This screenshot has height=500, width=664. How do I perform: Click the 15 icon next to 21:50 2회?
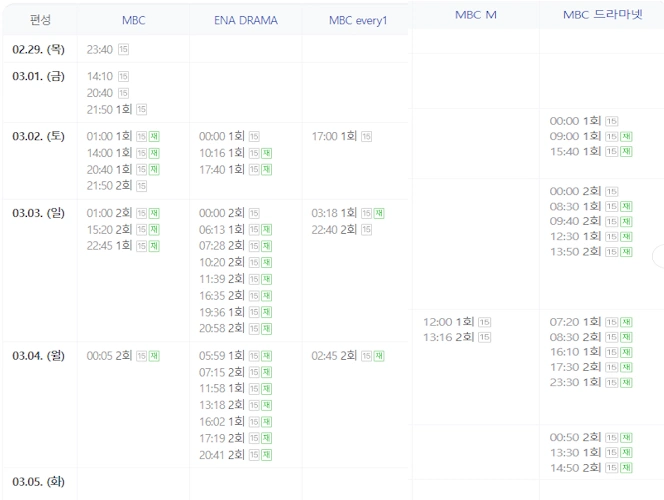141,186
